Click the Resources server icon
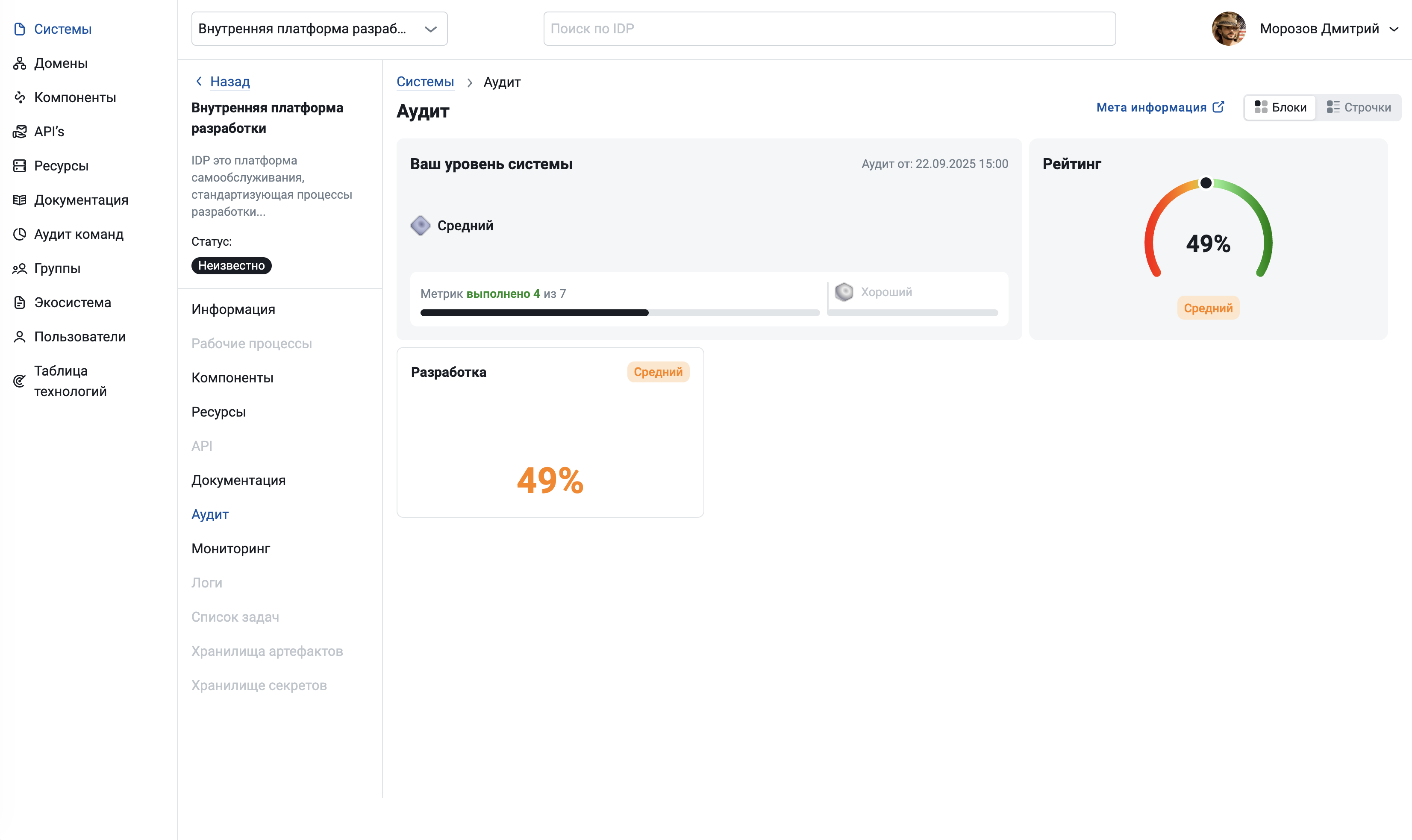 click(20, 166)
